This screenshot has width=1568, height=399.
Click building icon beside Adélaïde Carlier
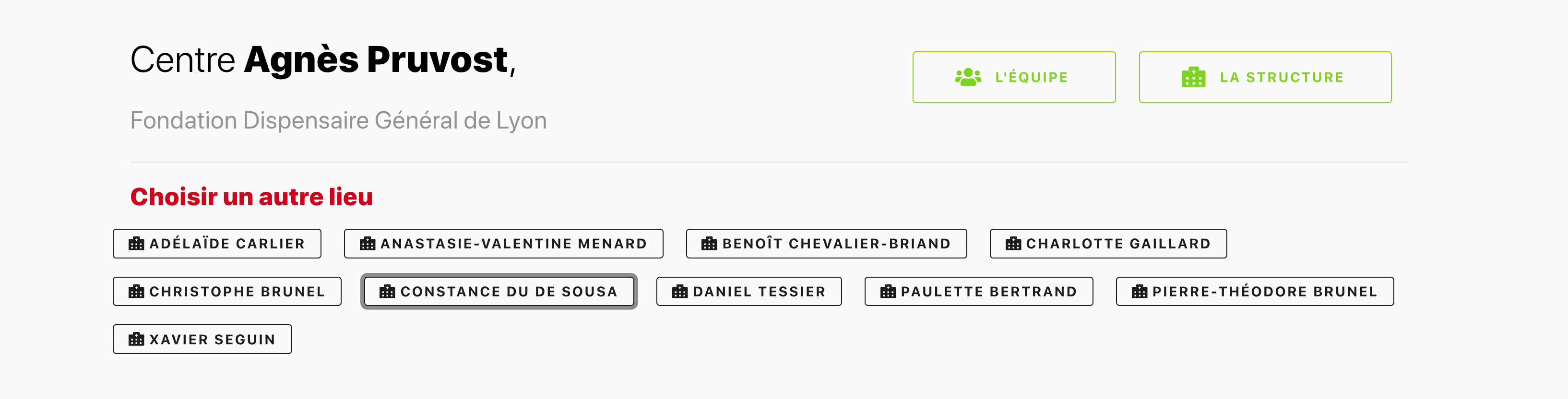(x=136, y=244)
